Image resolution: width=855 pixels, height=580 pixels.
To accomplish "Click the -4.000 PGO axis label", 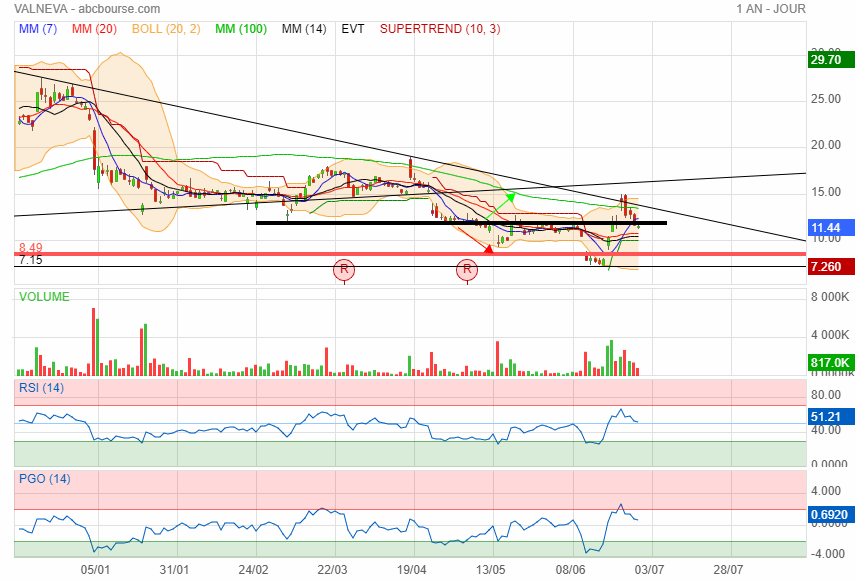I will coord(826,553).
